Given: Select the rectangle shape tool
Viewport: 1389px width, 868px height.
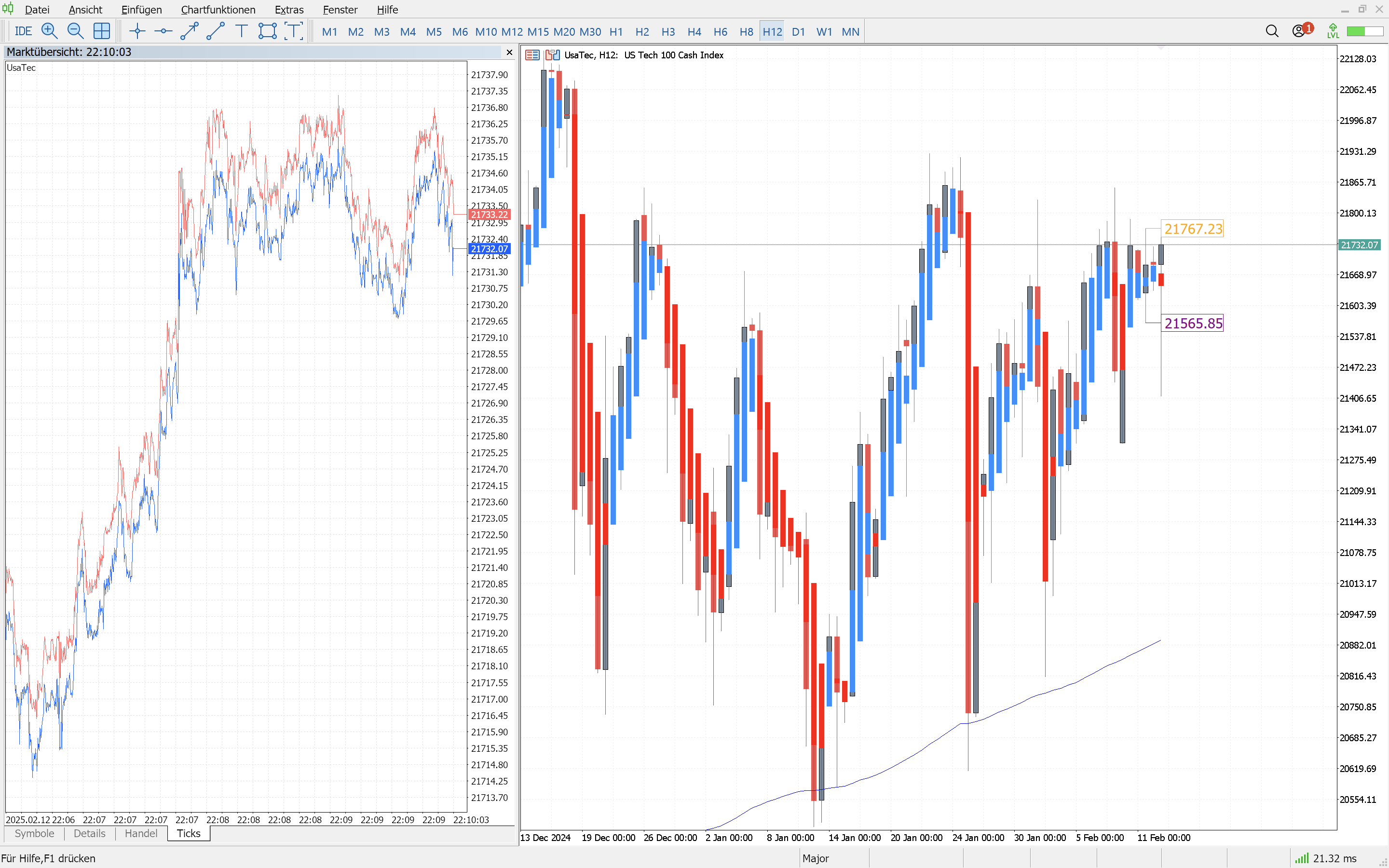Looking at the screenshot, I should click(x=268, y=31).
